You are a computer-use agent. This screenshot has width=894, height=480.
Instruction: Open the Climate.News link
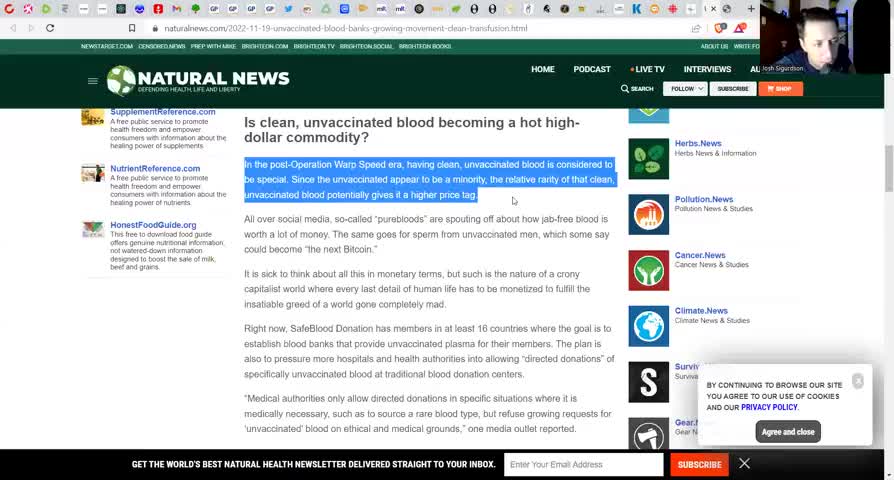[x=701, y=311]
